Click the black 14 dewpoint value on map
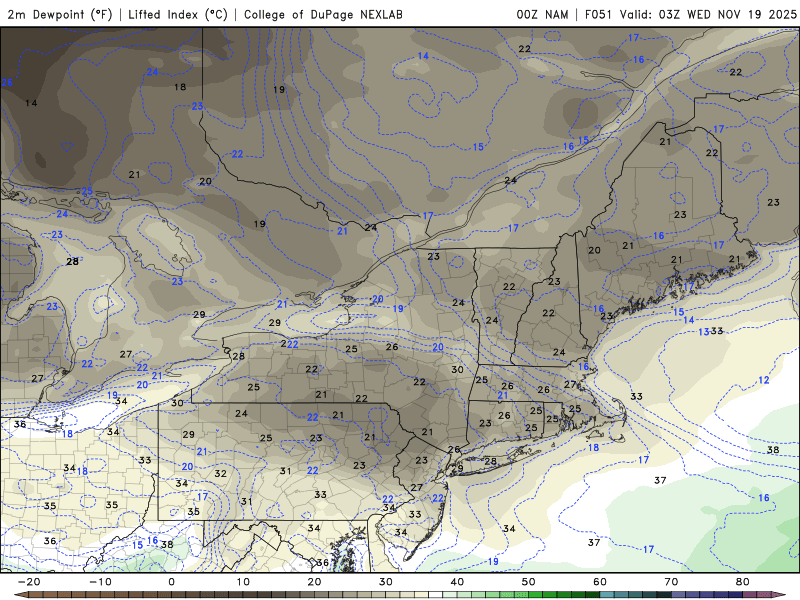The width and height of the screenshot is (800, 600). click(x=31, y=103)
